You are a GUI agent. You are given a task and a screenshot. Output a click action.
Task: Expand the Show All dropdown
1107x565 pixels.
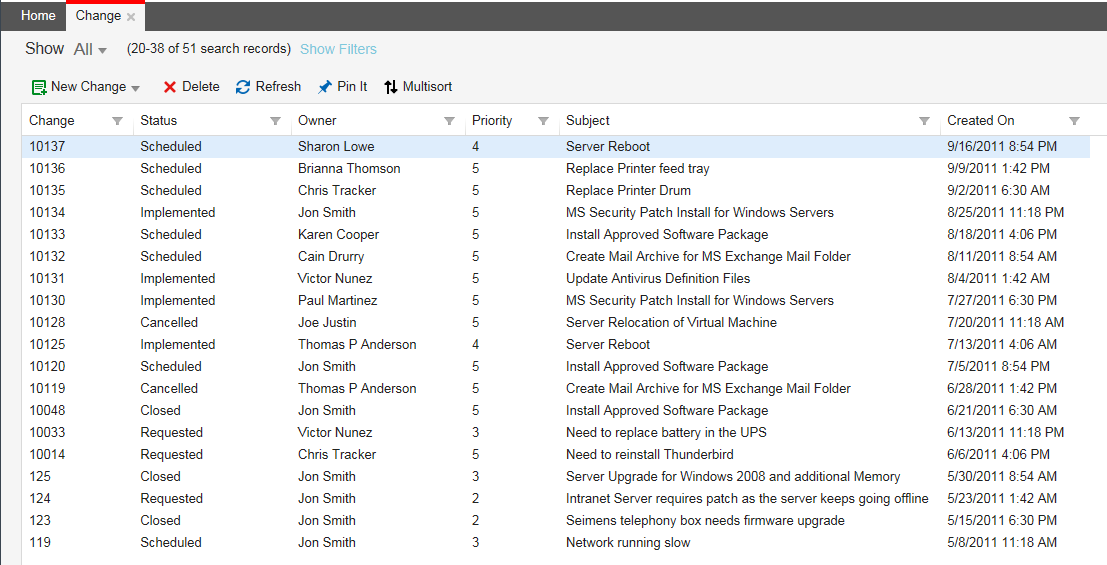click(91, 50)
